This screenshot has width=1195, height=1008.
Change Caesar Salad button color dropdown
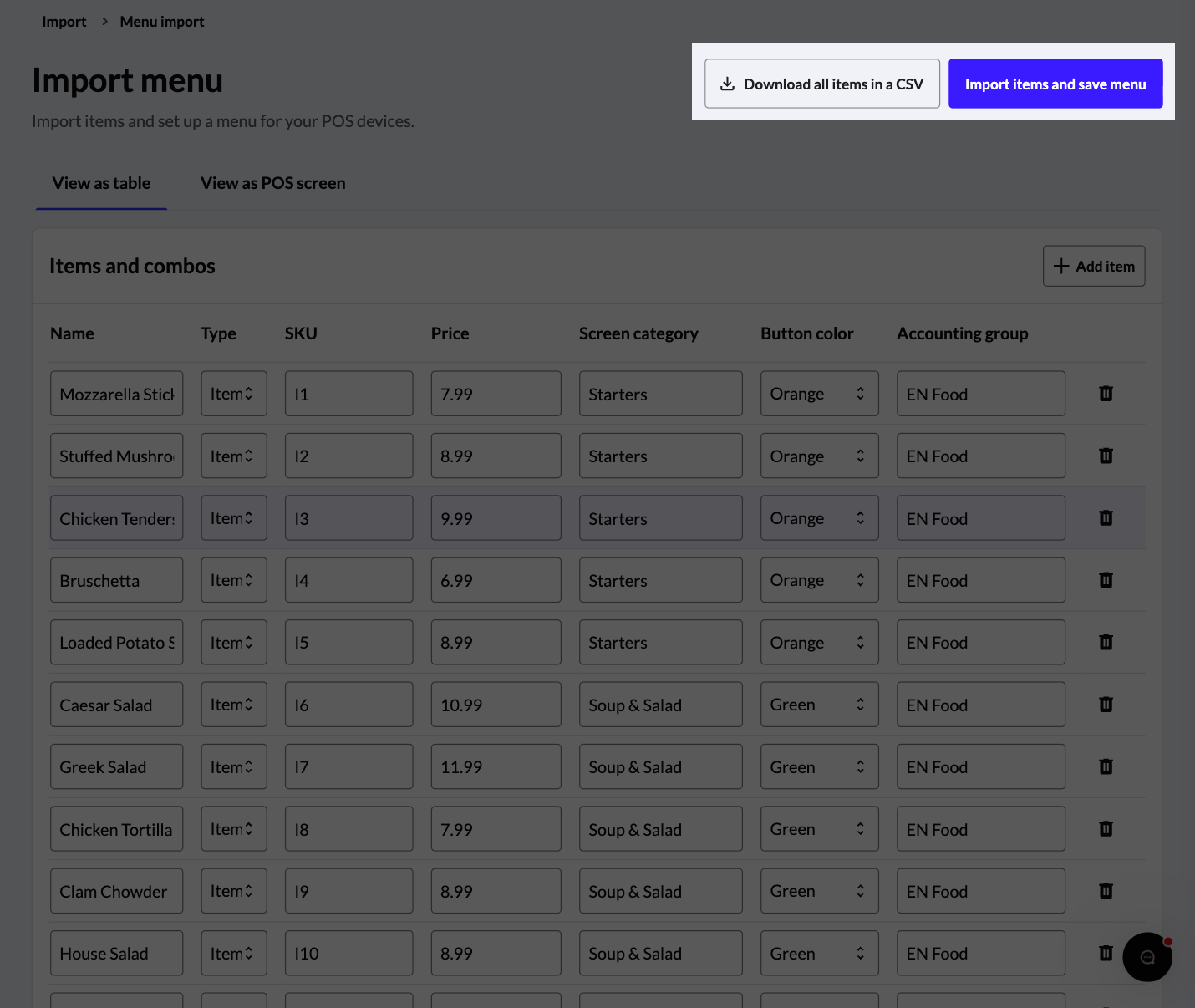(x=820, y=705)
